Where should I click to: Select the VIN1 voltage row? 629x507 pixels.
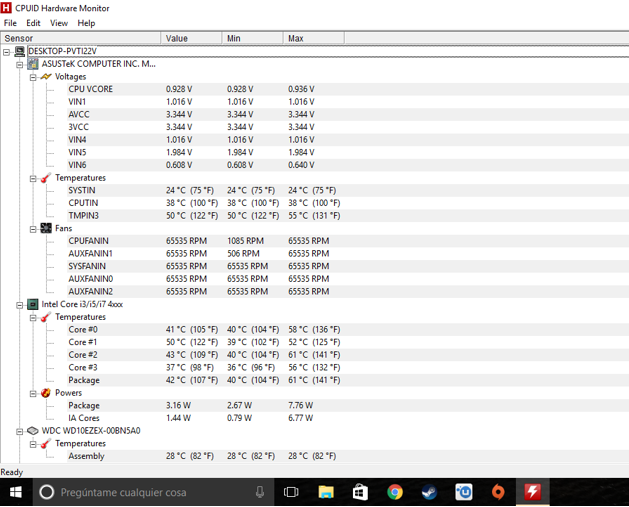point(348,102)
